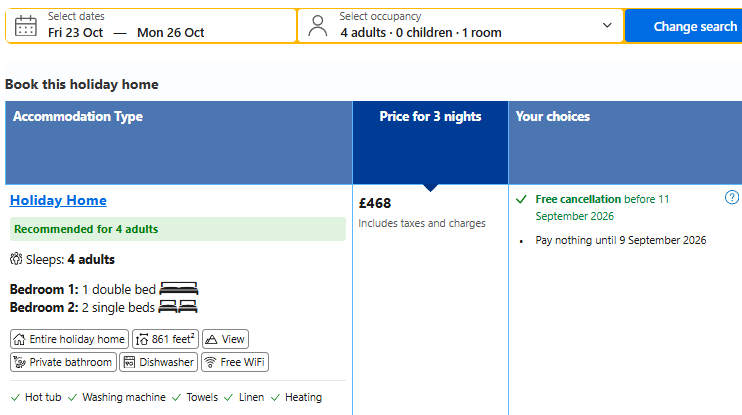Open the free cancellation help question-mark icon

click(x=732, y=197)
